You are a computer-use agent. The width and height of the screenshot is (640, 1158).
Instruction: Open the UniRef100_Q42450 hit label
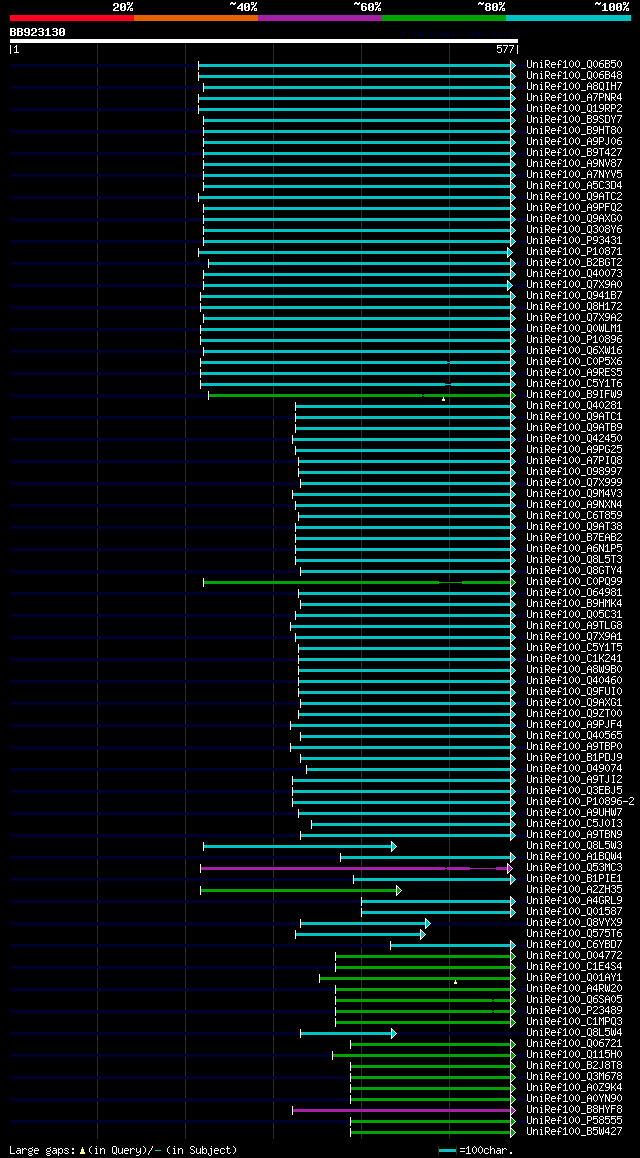tap(574, 439)
